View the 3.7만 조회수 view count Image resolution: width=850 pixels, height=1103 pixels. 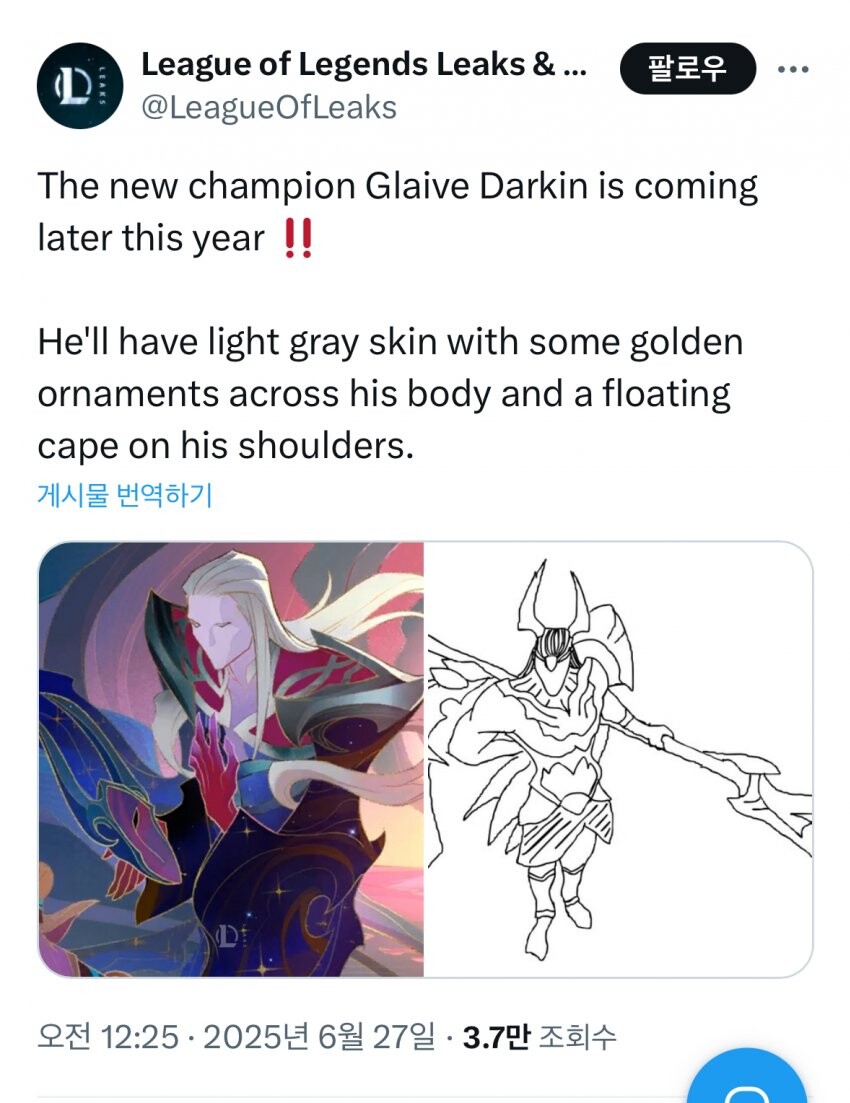pos(539,1036)
